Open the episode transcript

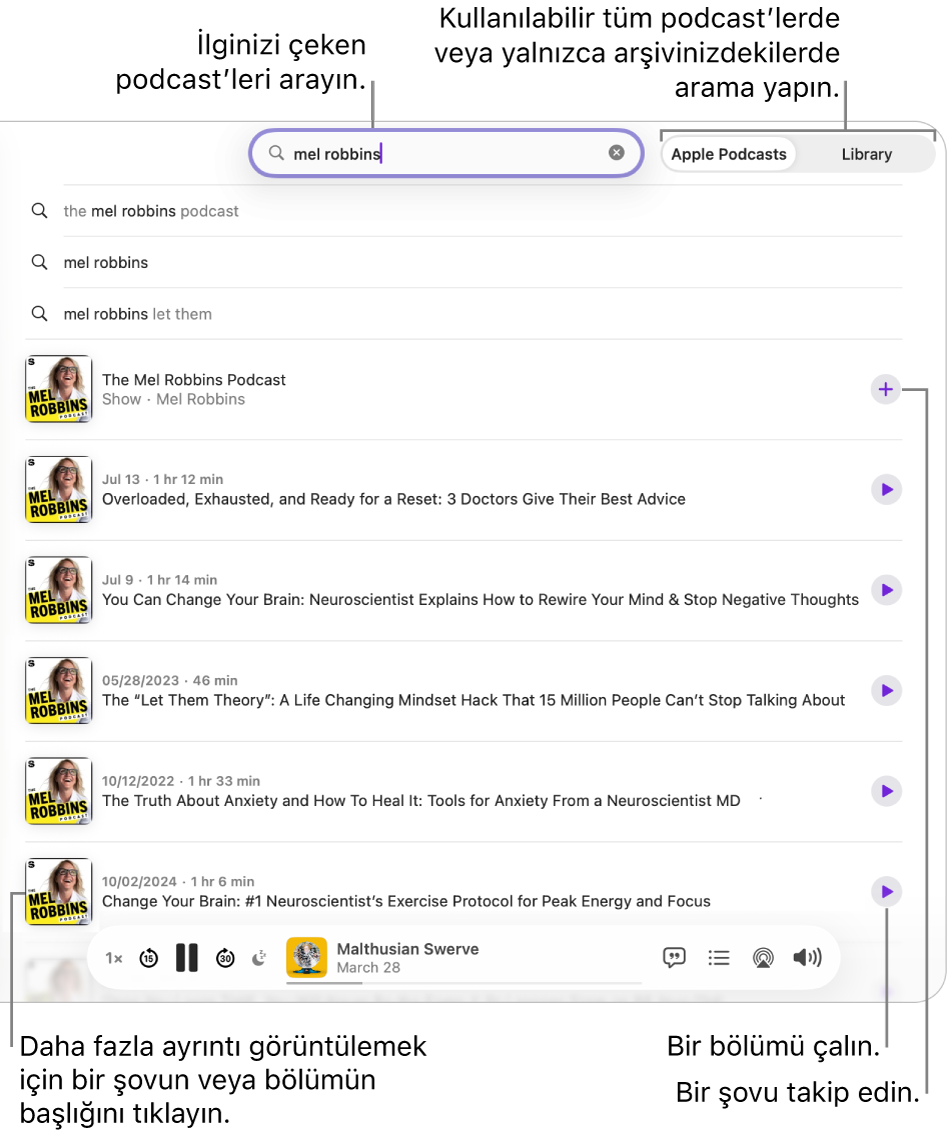(x=674, y=957)
